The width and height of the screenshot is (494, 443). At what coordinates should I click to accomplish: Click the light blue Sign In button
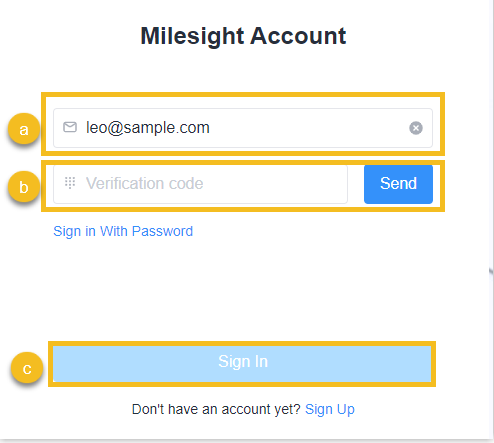pos(242,364)
